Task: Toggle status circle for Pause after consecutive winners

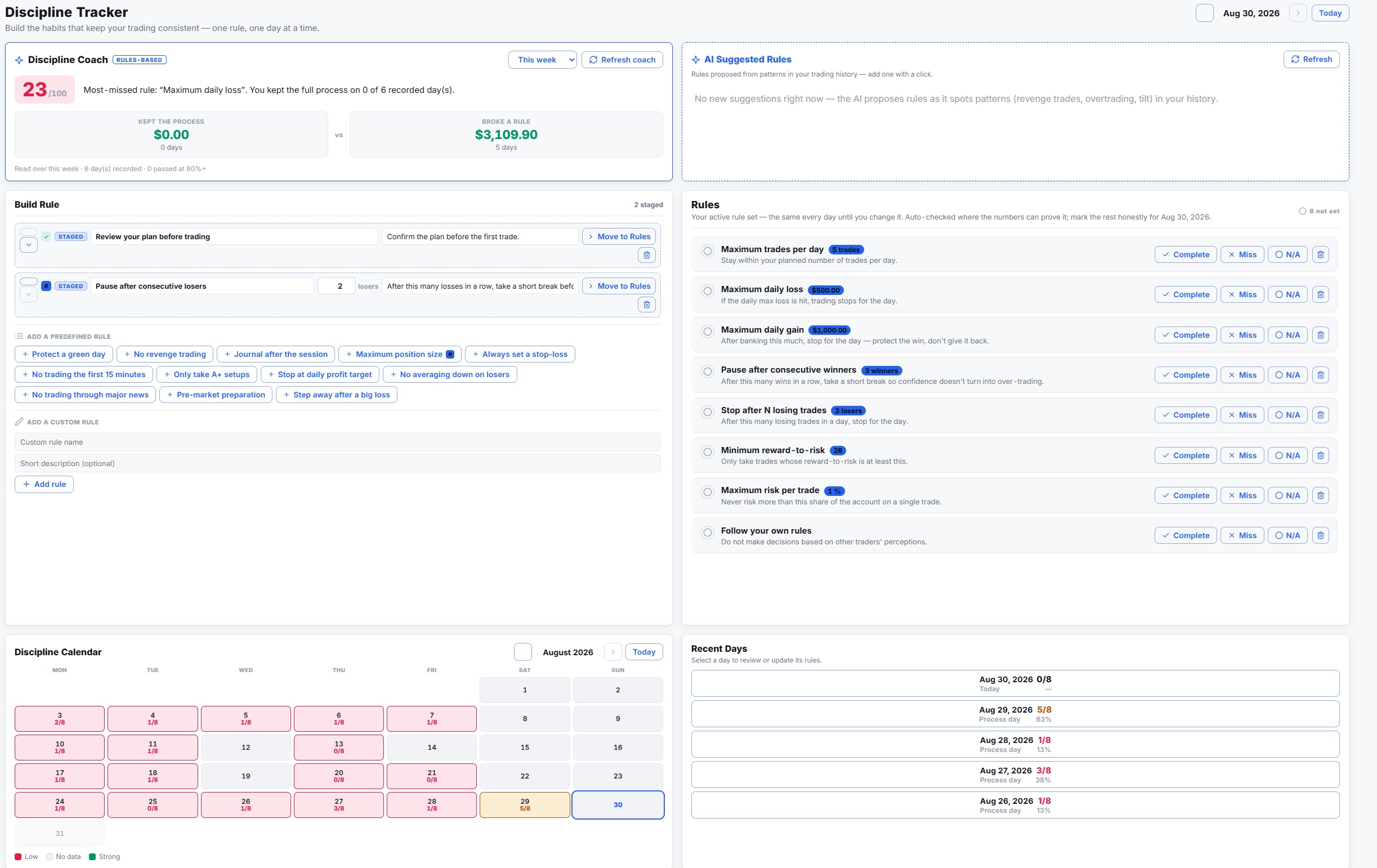Action: click(x=708, y=372)
